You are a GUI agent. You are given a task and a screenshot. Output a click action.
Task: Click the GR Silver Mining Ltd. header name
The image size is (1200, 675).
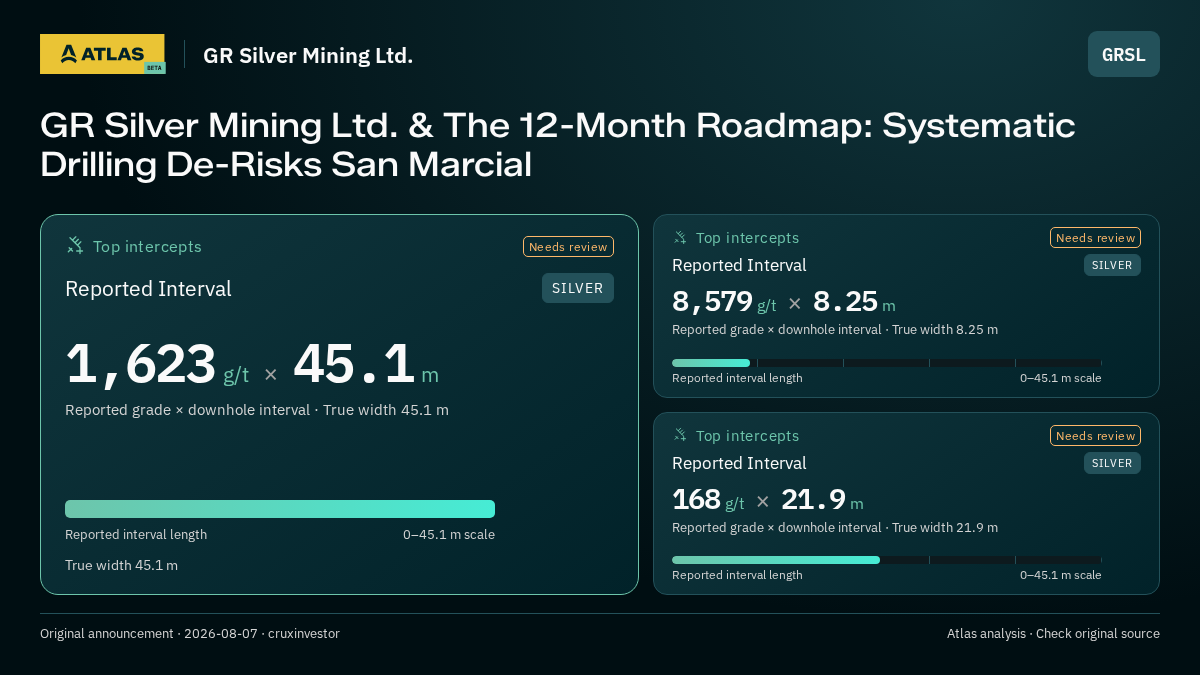tap(308, 55)
